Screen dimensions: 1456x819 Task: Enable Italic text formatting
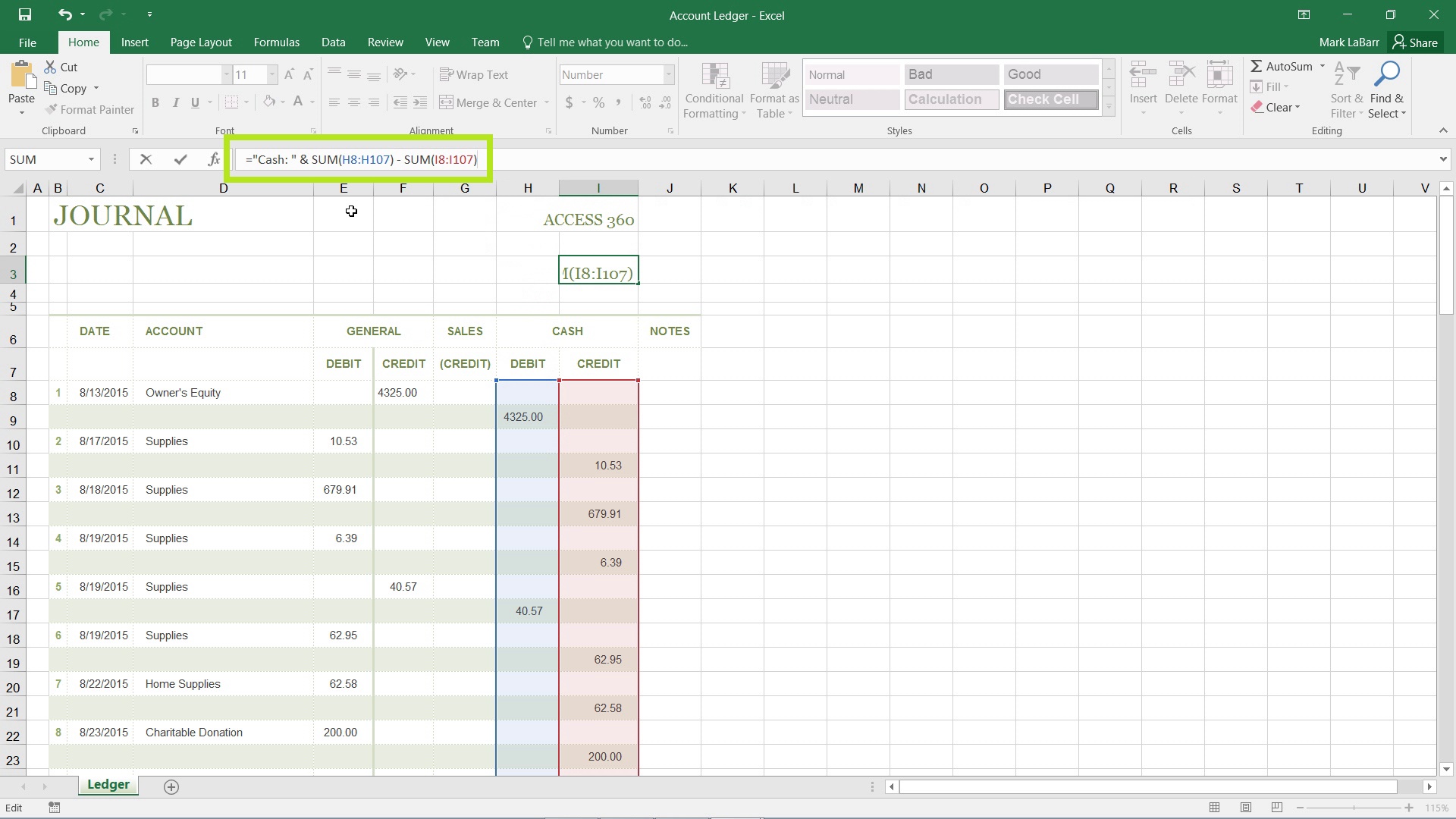click(175, 102)
